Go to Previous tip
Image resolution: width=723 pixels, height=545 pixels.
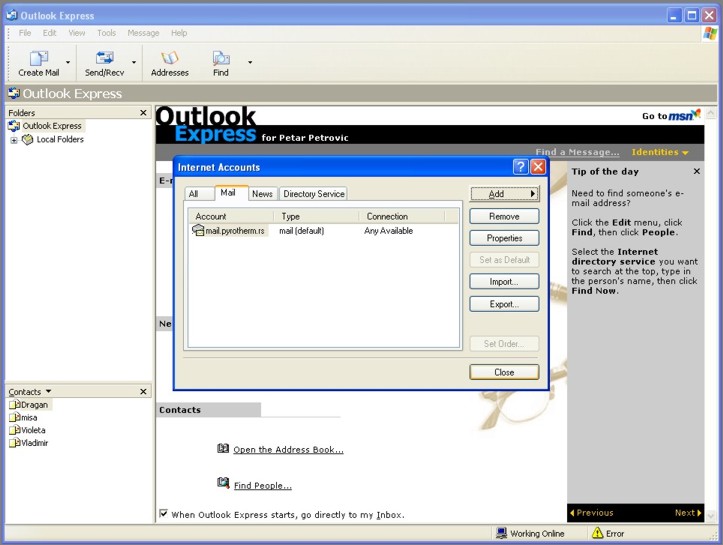592,513
